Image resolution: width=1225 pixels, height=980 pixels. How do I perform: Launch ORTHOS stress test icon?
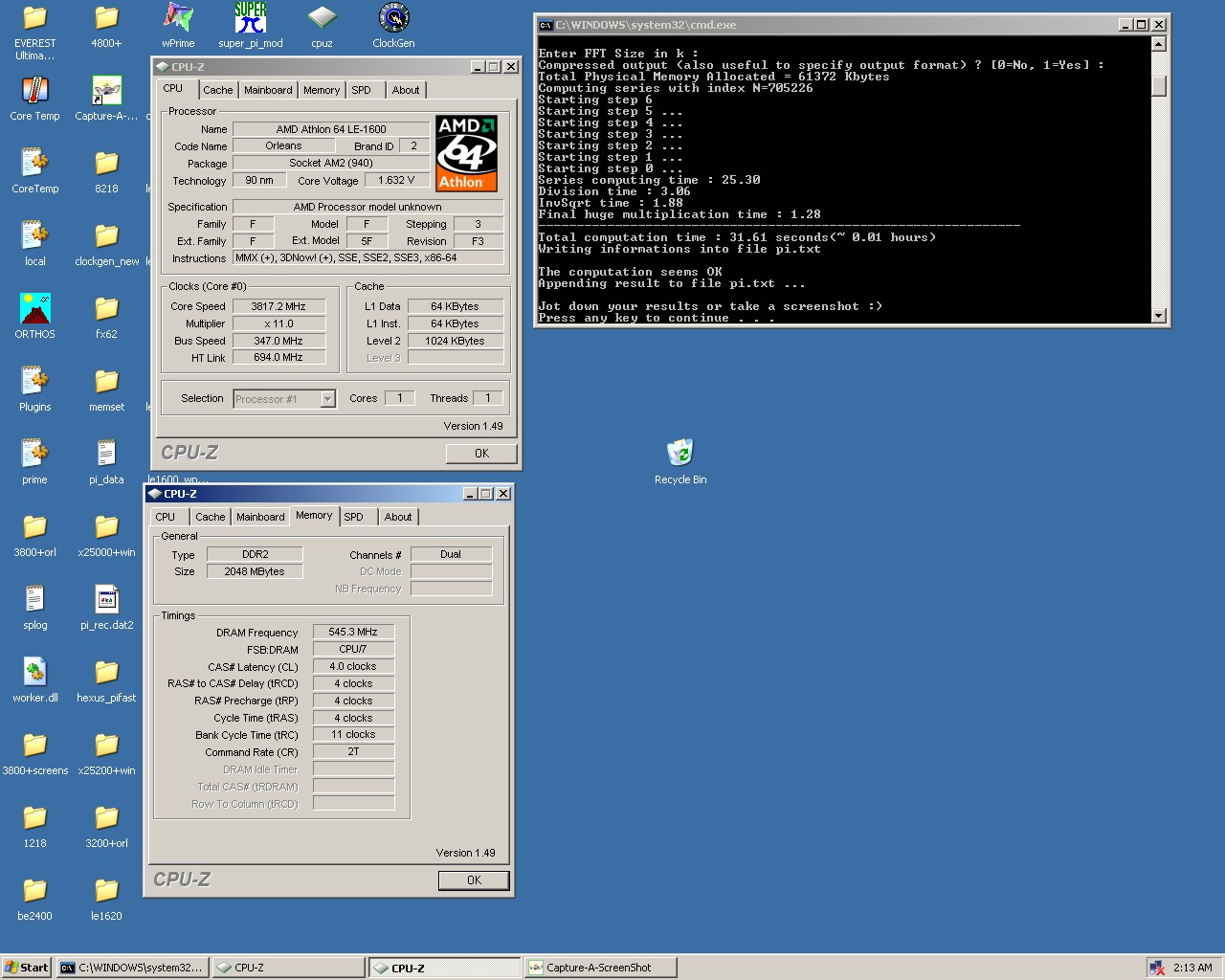pos(34,317)
